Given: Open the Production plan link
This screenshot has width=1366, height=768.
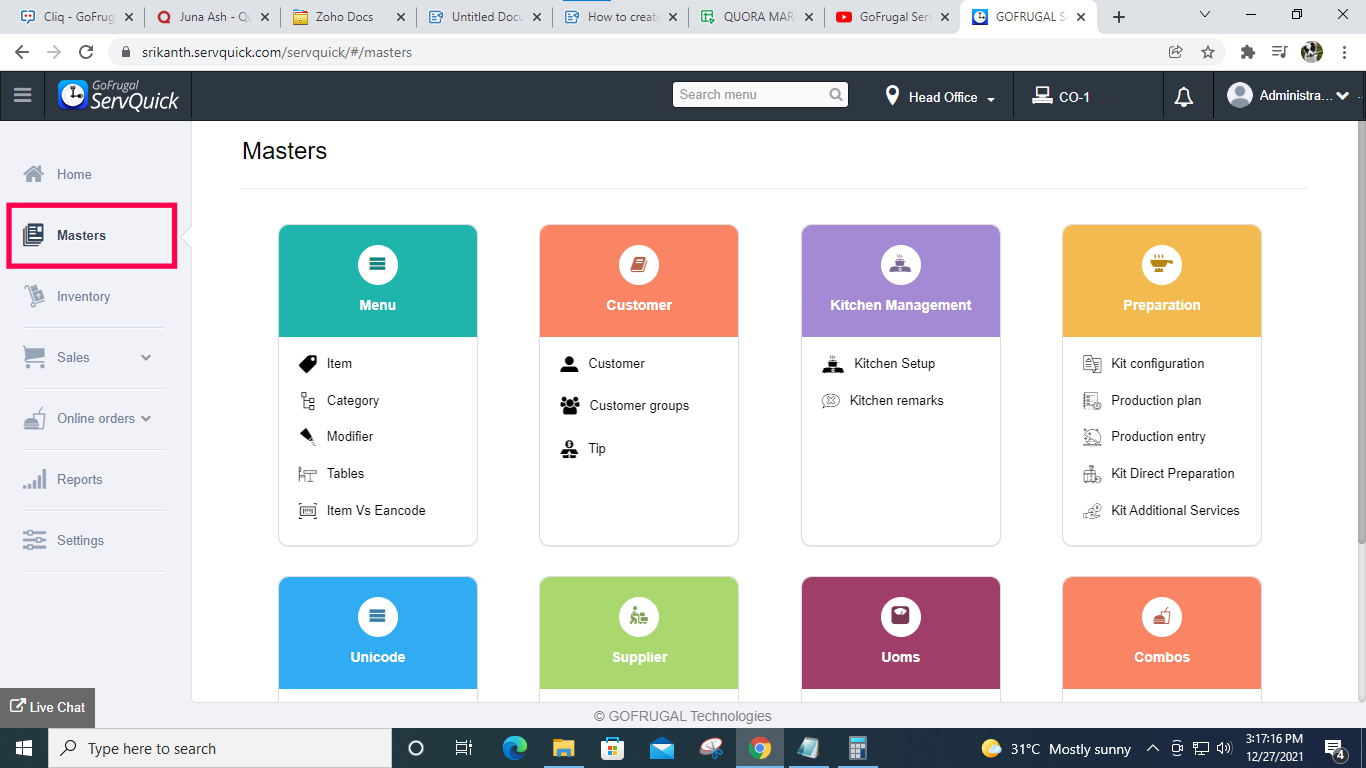Looking at the screenshot, I should pyautogui.click(x=1156, y=401).
